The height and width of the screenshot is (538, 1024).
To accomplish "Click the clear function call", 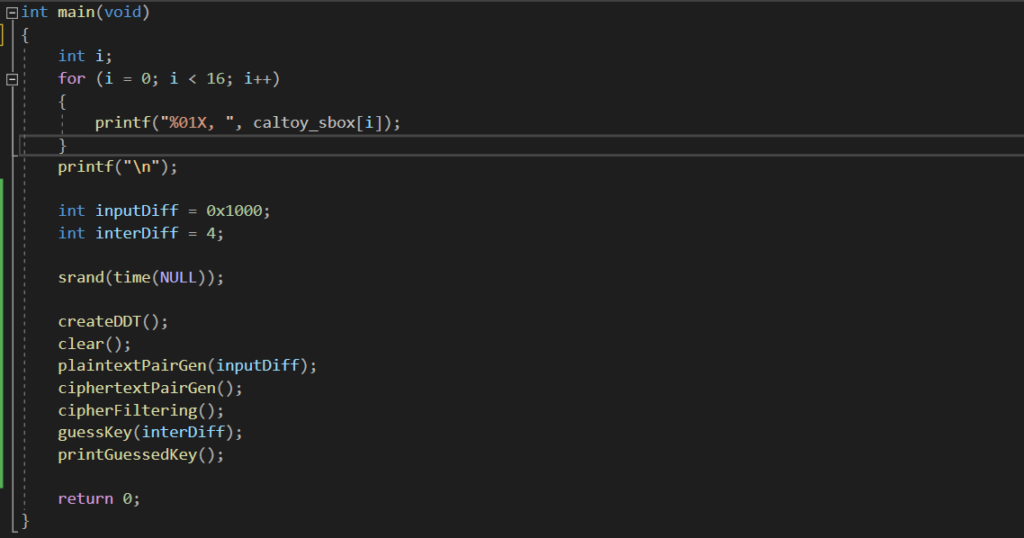I will pyautogui.click(x=95, y=343).
